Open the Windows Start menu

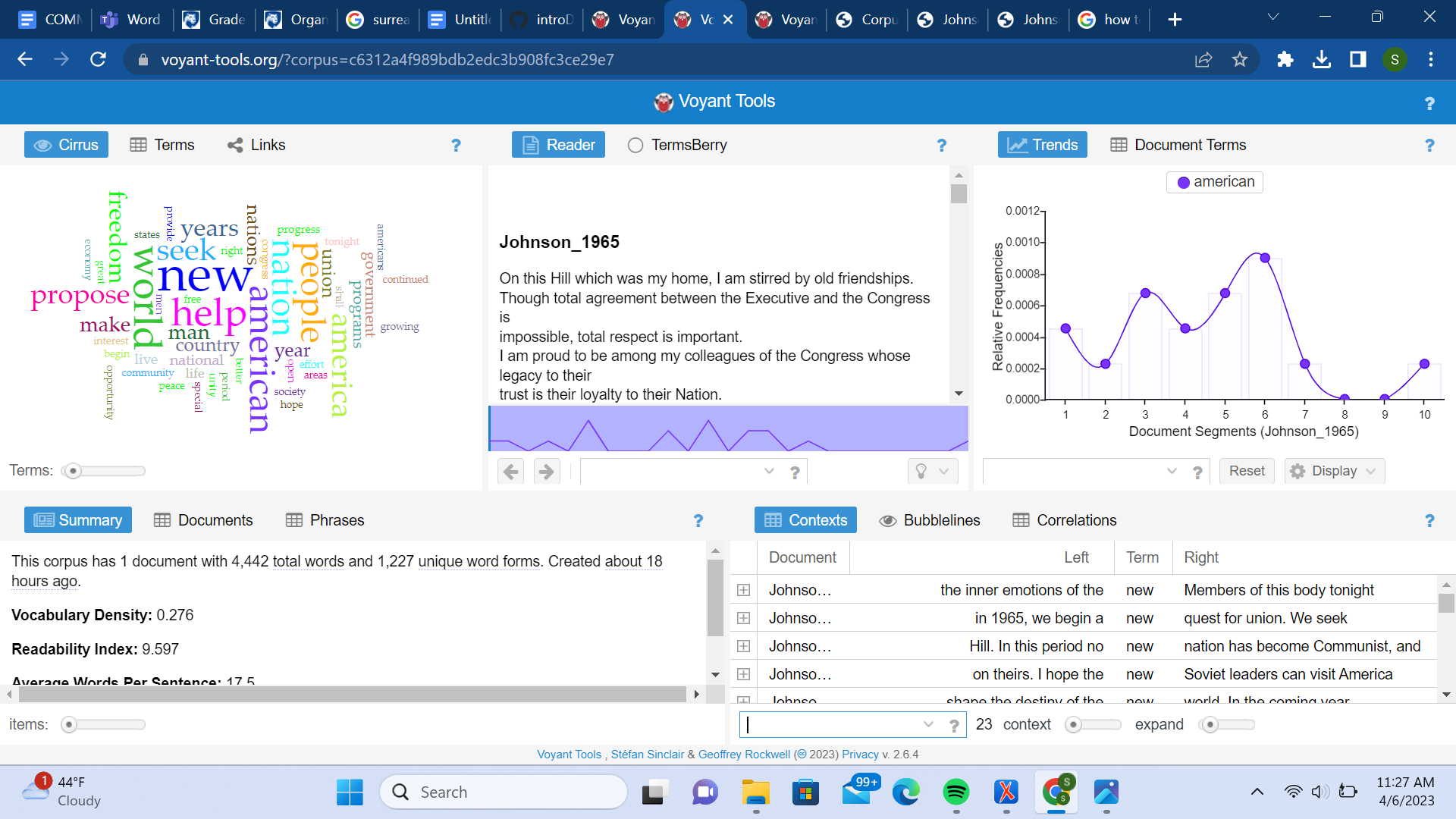tap(350, 792)
